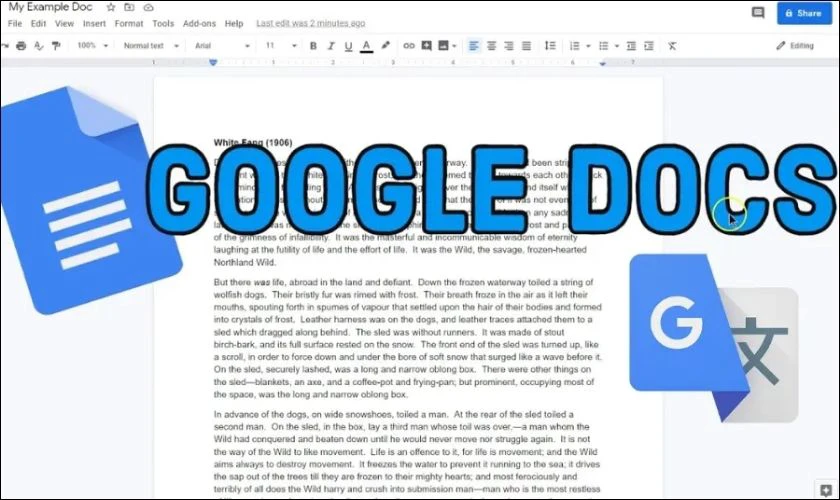
Task: Rename the My Example Doc title
Action: 50,8
